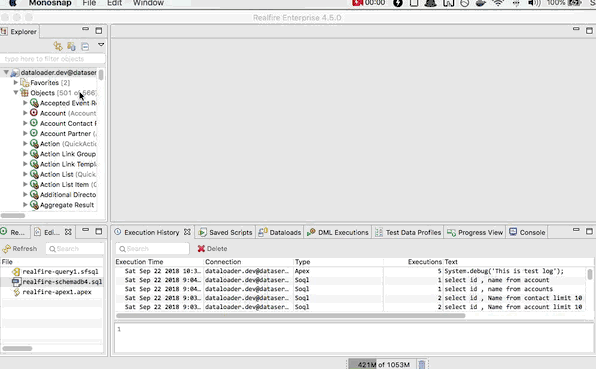The image size is (596, 369).
Task: Click volume icon in menu bar
Action: (x=534, y=3)
